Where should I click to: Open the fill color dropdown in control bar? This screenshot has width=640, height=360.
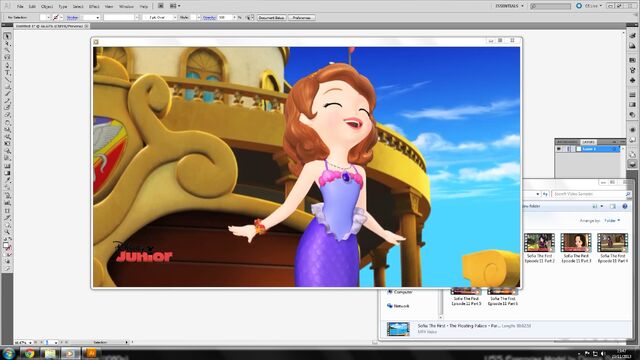point(48,18)
